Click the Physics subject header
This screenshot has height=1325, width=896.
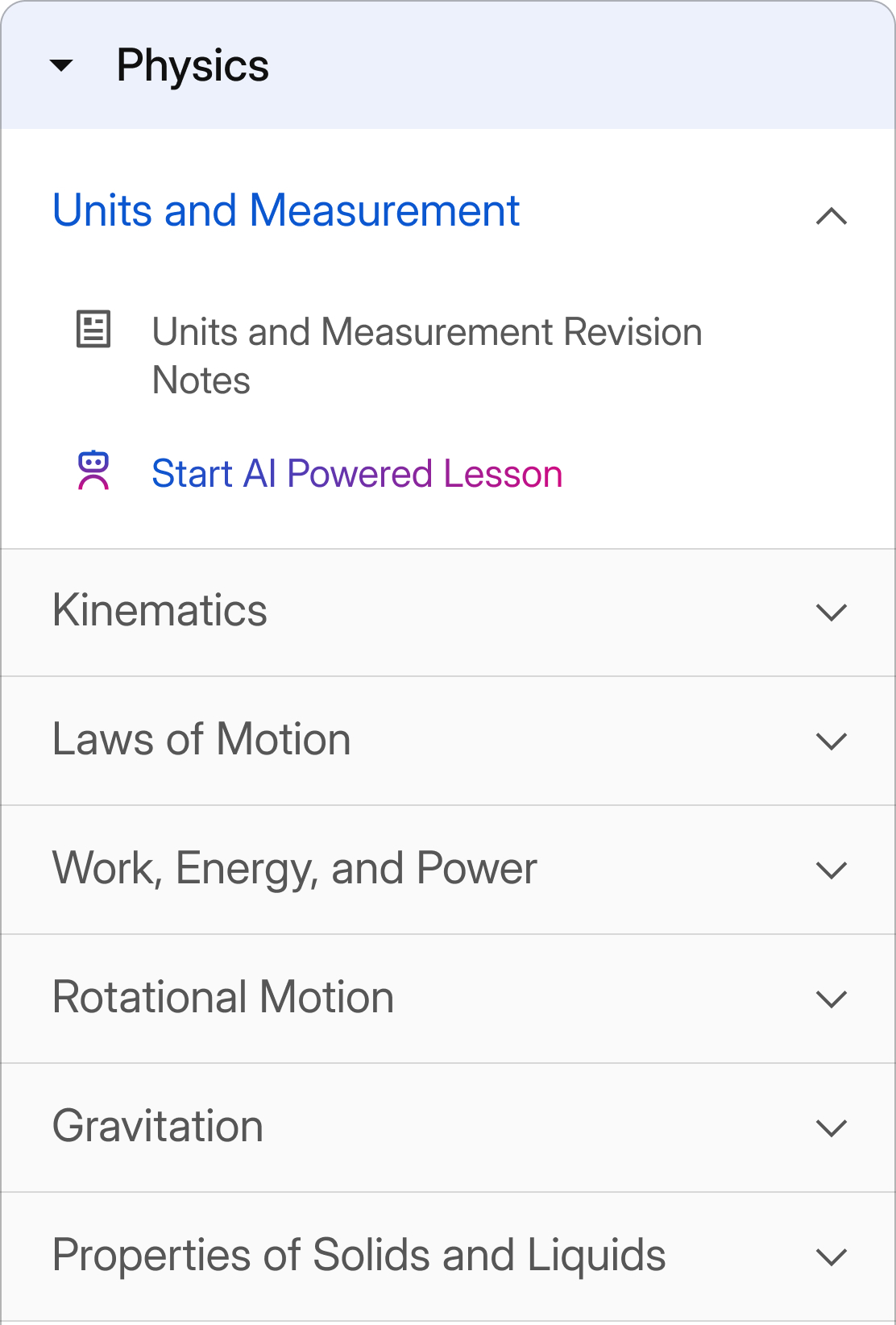coord(193,65)
